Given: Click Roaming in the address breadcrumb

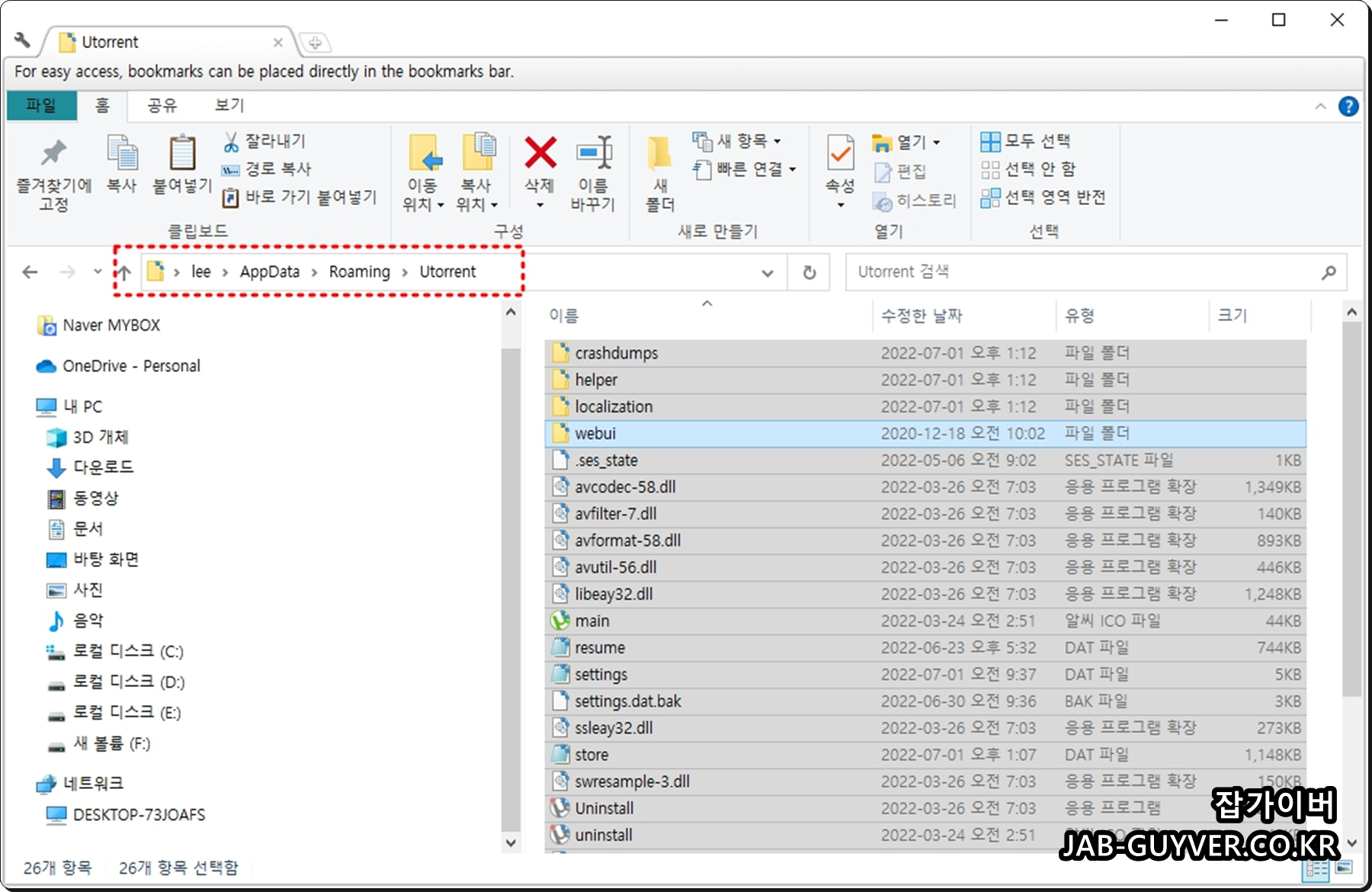Looking at the screenshot, I should click(359, 272).
